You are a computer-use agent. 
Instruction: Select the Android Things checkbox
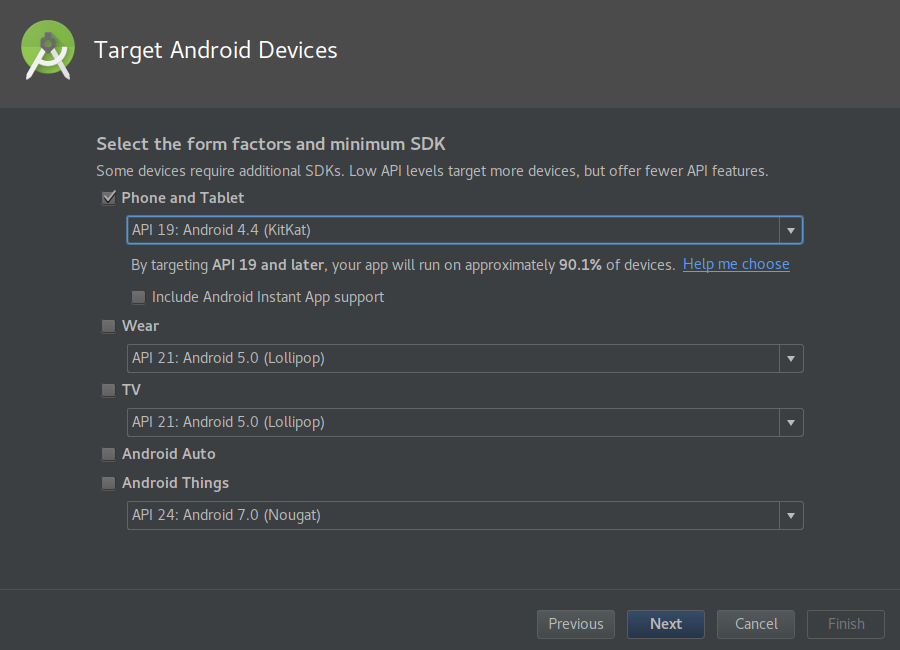pyautogui.click(x=108, y=483)
